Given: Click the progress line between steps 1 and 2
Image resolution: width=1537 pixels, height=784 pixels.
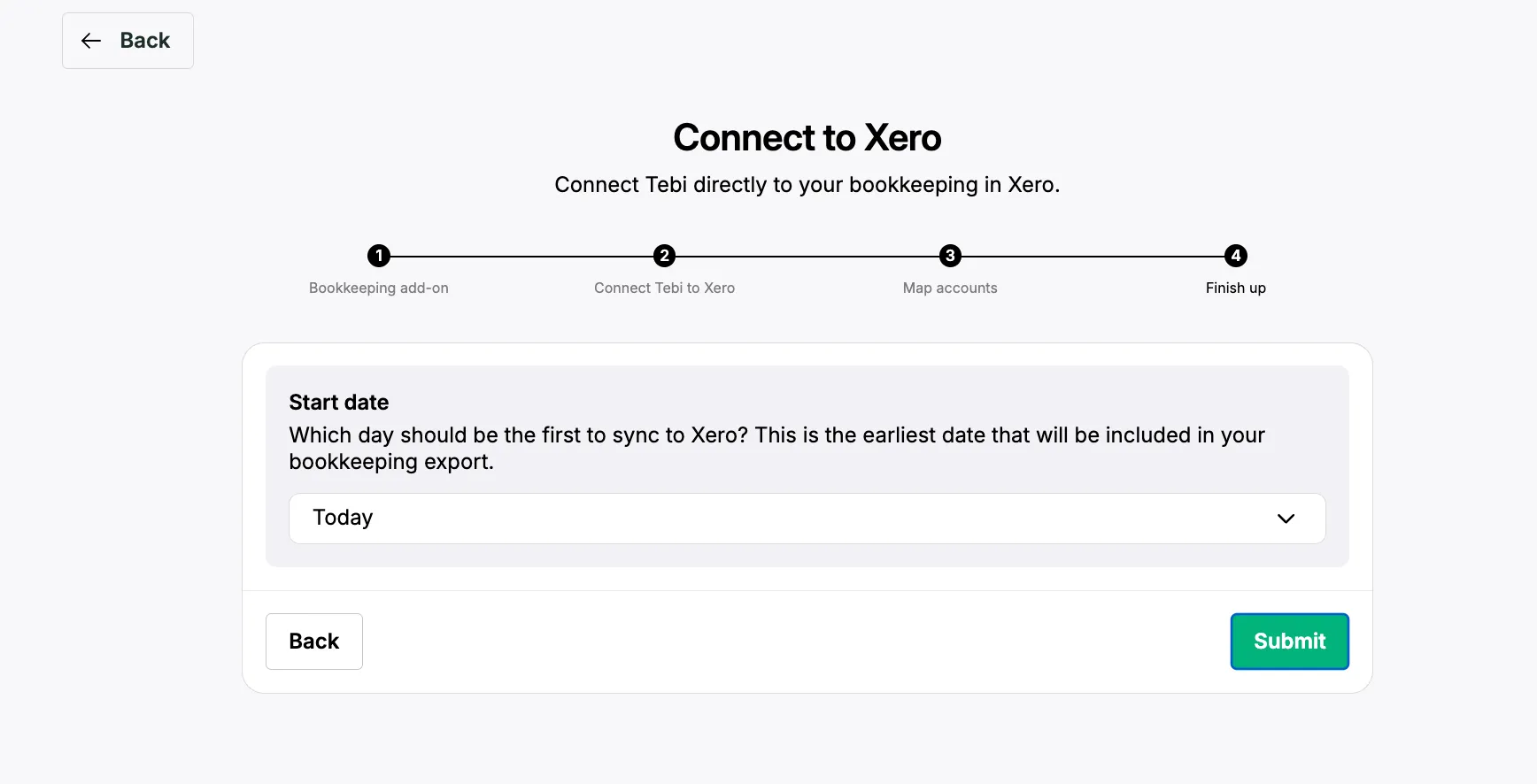Looking at the screenshot, I should pyautogui.click(x=521, y=257).
